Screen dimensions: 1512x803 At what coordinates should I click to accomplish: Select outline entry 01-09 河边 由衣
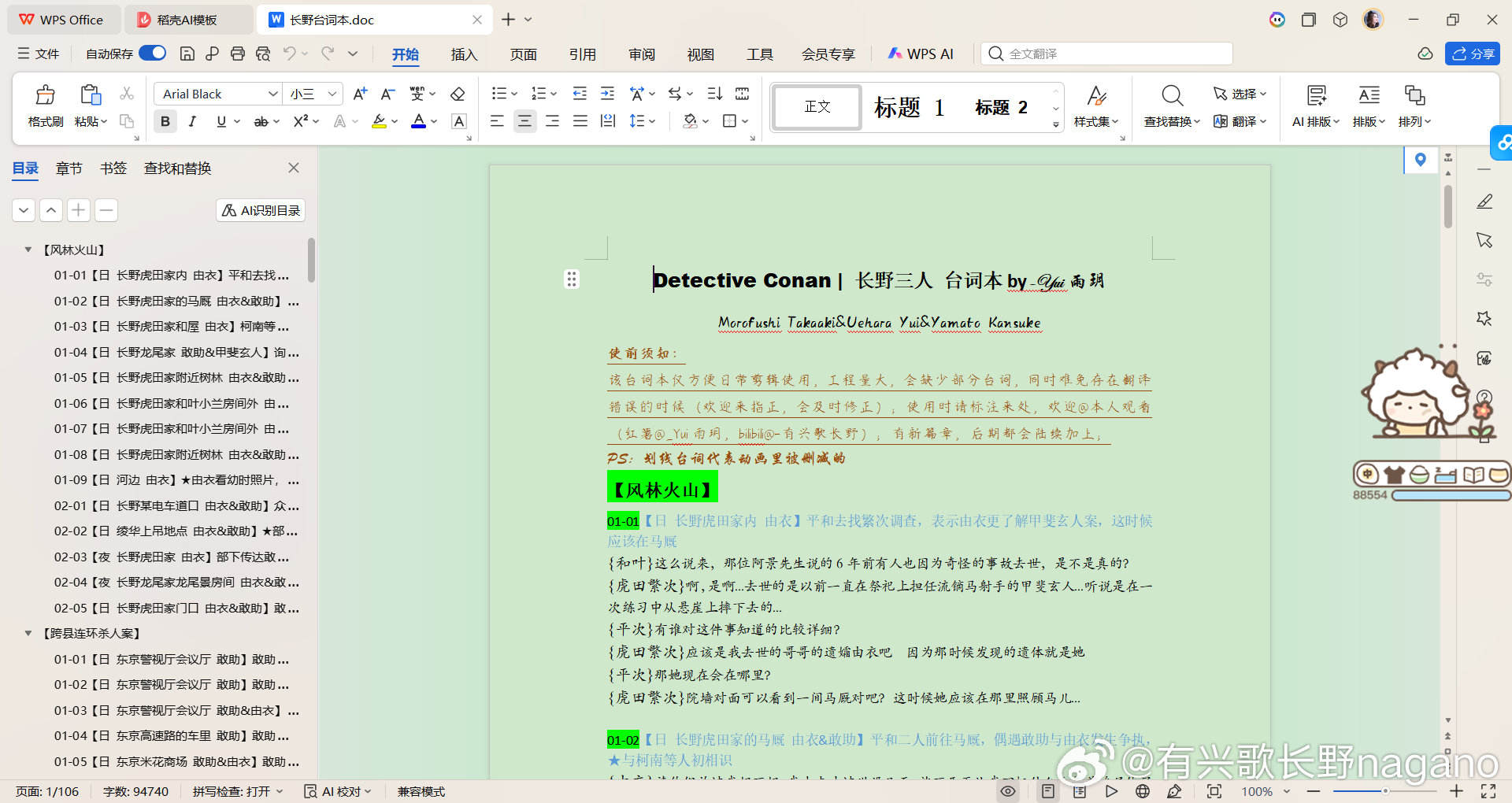(x=176, y=480)
